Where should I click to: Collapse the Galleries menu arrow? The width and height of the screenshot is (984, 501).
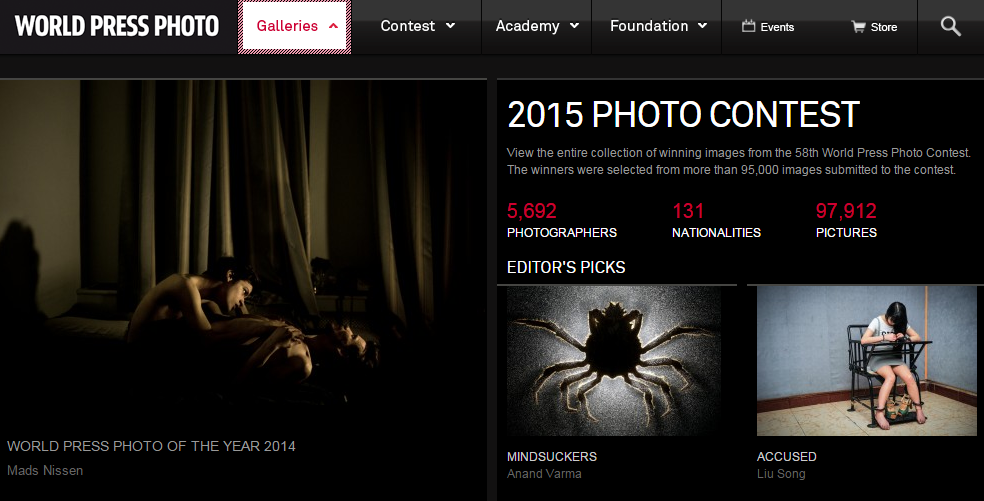(333, 26)
